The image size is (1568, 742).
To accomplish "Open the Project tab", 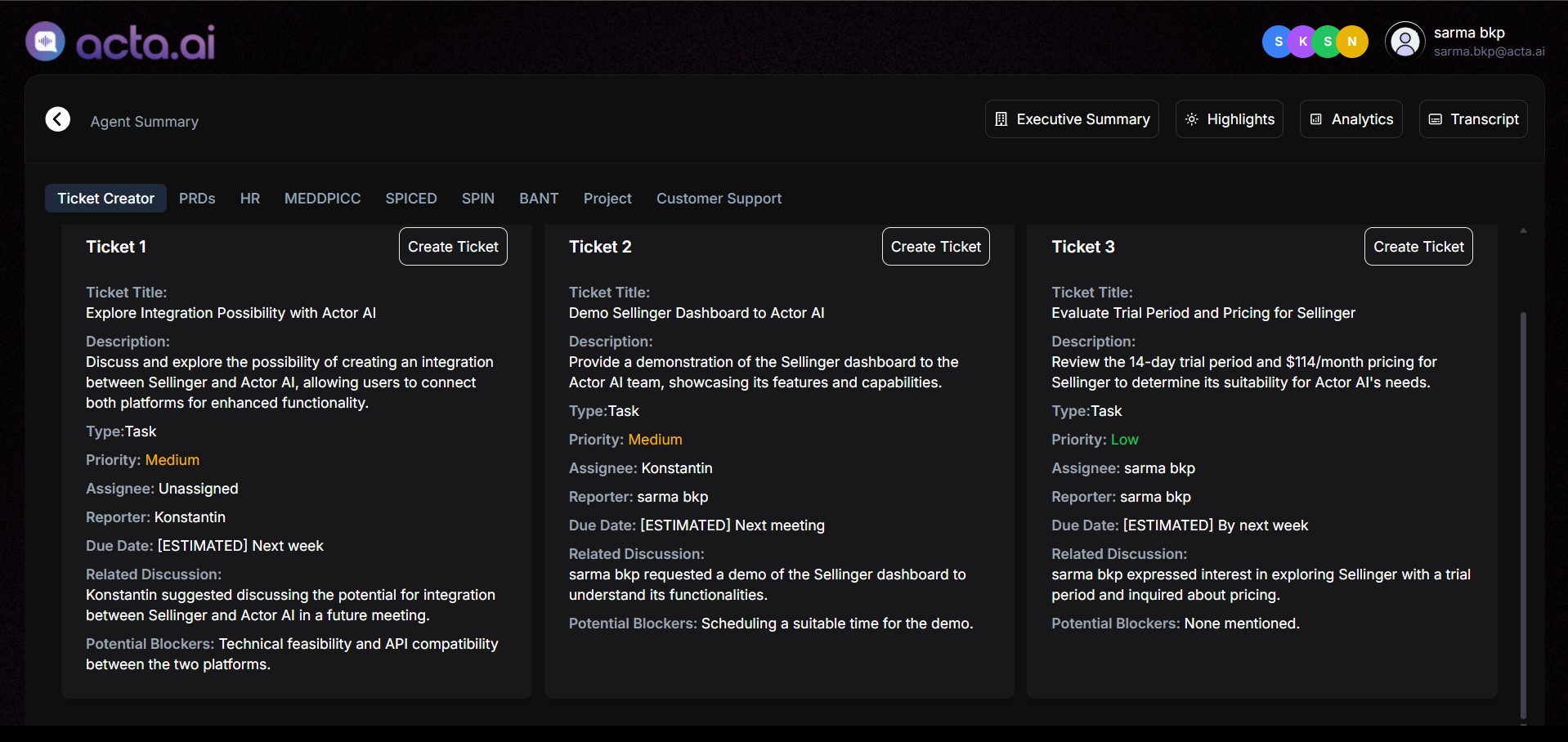I will [x=607, y=199].
